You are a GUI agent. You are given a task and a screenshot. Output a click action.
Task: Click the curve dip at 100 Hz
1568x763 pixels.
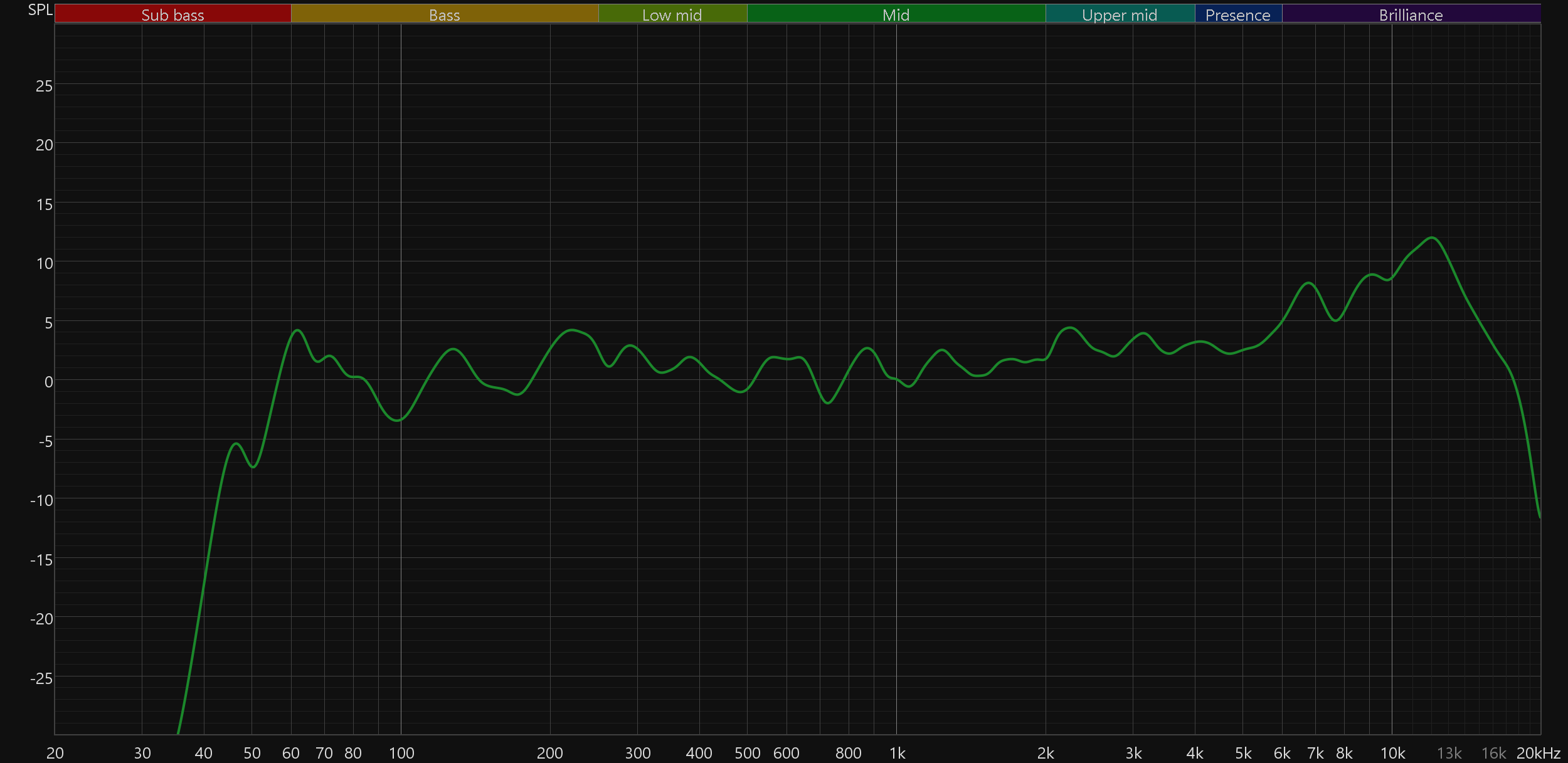pos(398,421)
